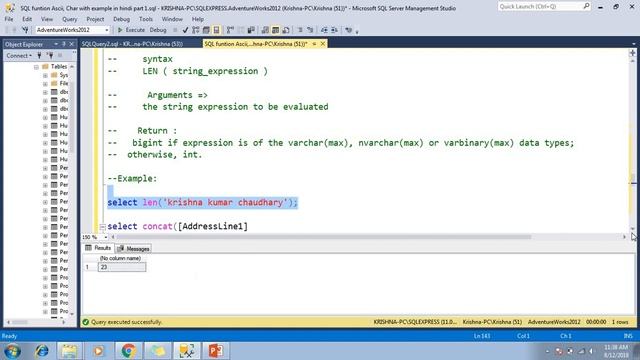The width and height of the screenshot is (640, 360).
Task: Click the Cancel Executing Query icon
Action: [x=175, y=30]
